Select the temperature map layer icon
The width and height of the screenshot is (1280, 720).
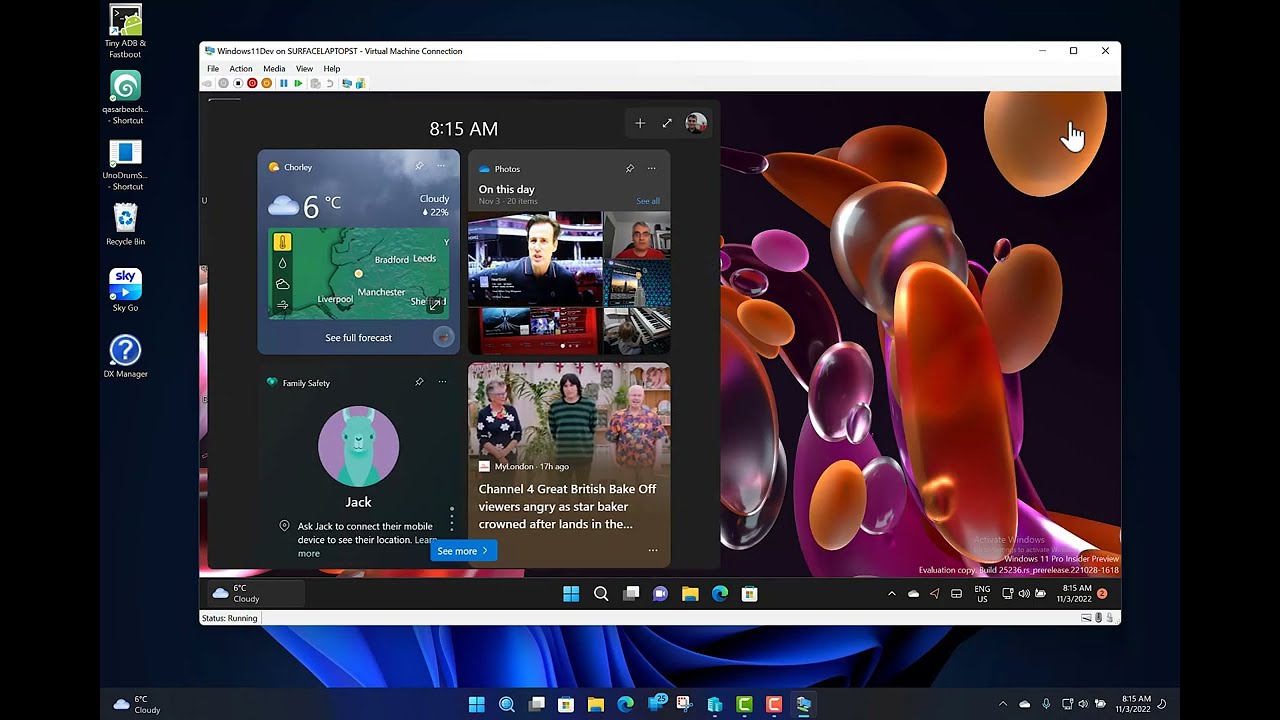click(x=282, y=242)
